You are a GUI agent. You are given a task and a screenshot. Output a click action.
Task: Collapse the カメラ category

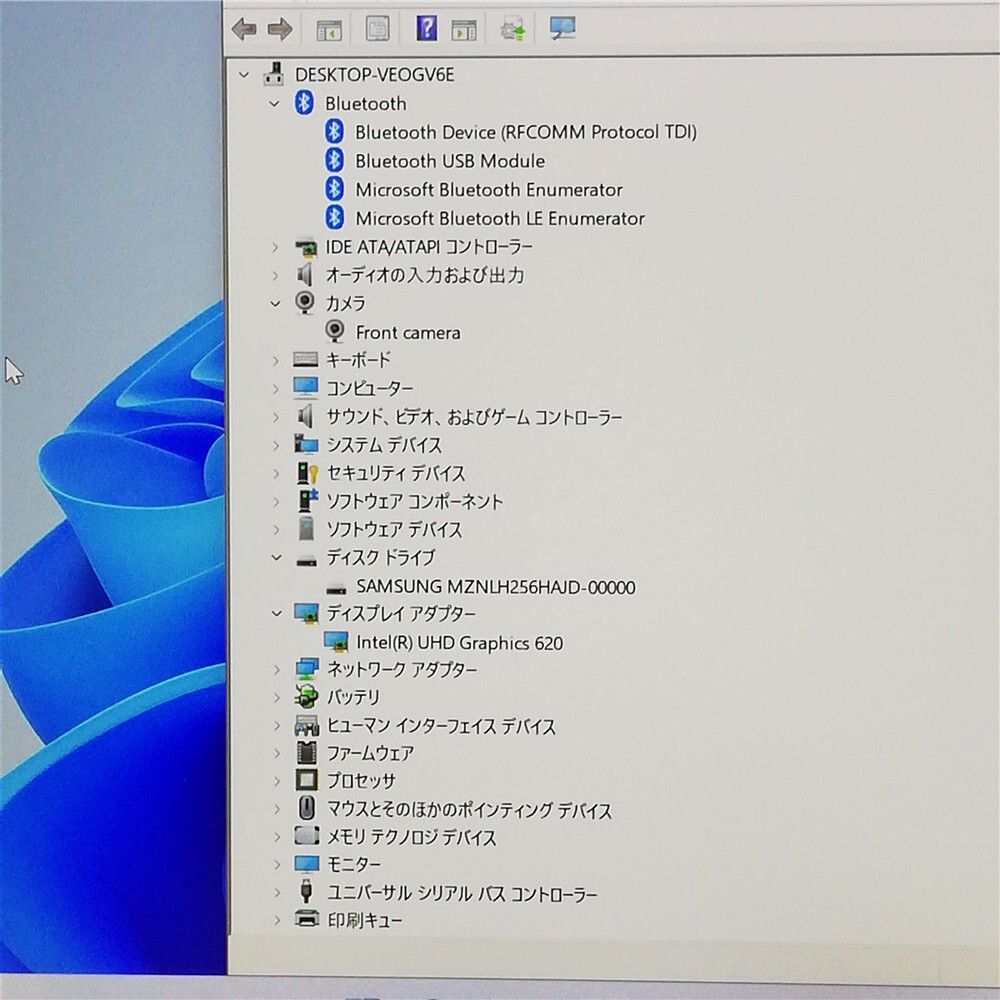pyautogui.click(x=276, y=304)
